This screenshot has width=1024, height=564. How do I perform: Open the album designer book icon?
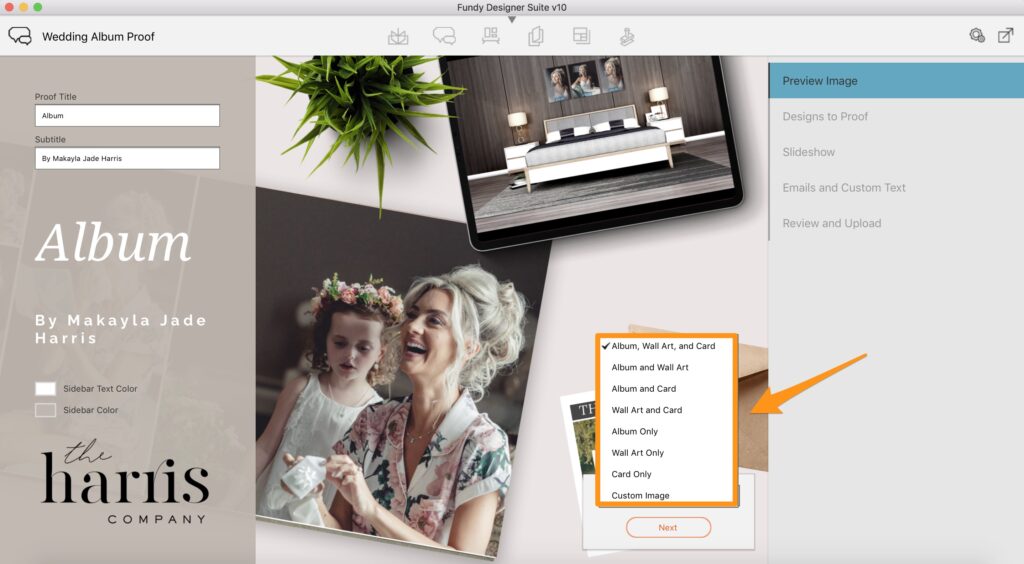(398, 37)
